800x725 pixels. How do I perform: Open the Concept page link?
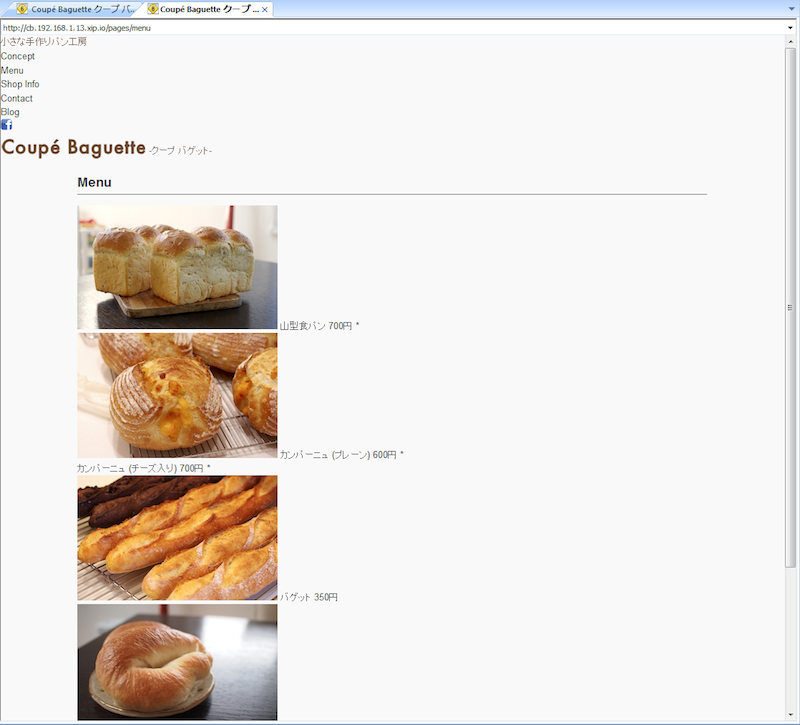pos(17,56)
